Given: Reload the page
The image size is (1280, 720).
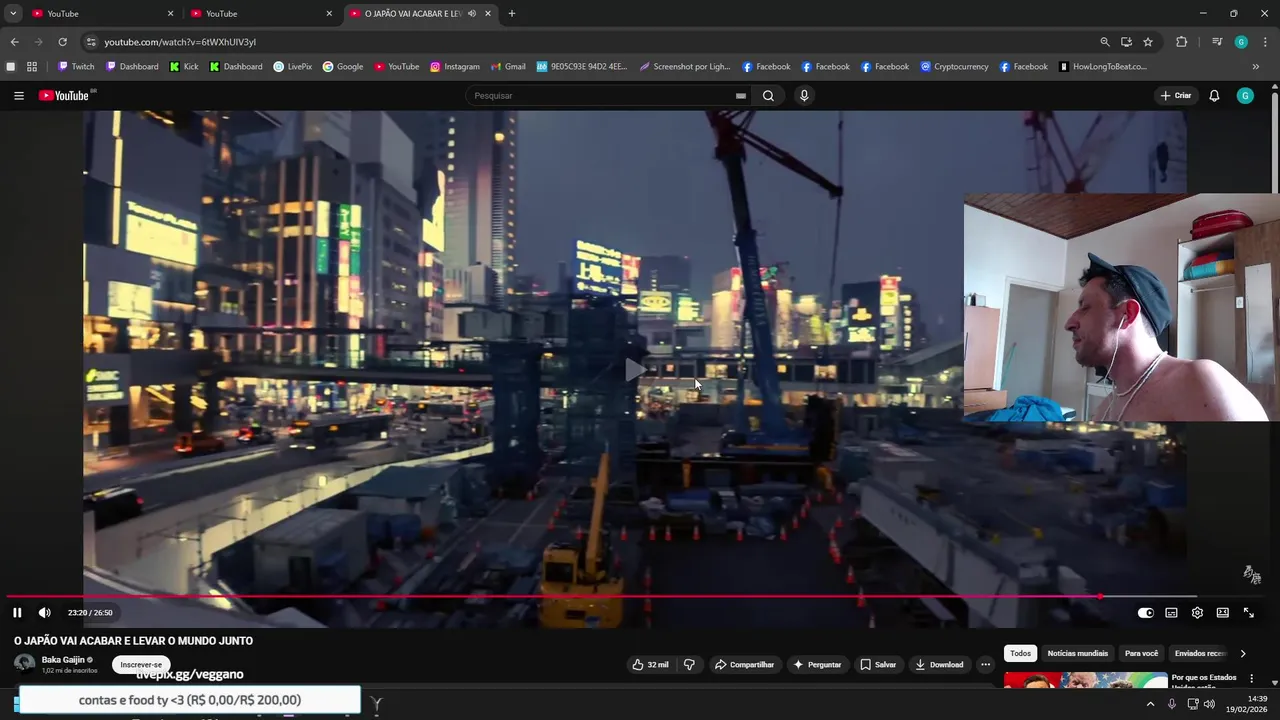Looking at the screenshot, I should coord(62,42).
